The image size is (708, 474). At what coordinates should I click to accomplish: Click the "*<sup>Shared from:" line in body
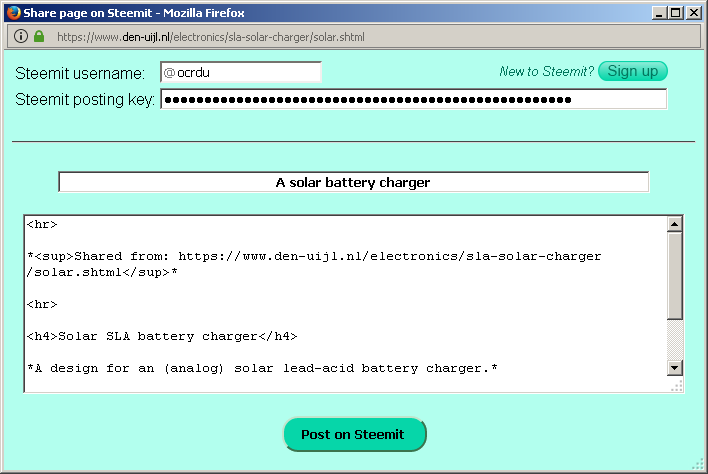click(x=314, y=256)
